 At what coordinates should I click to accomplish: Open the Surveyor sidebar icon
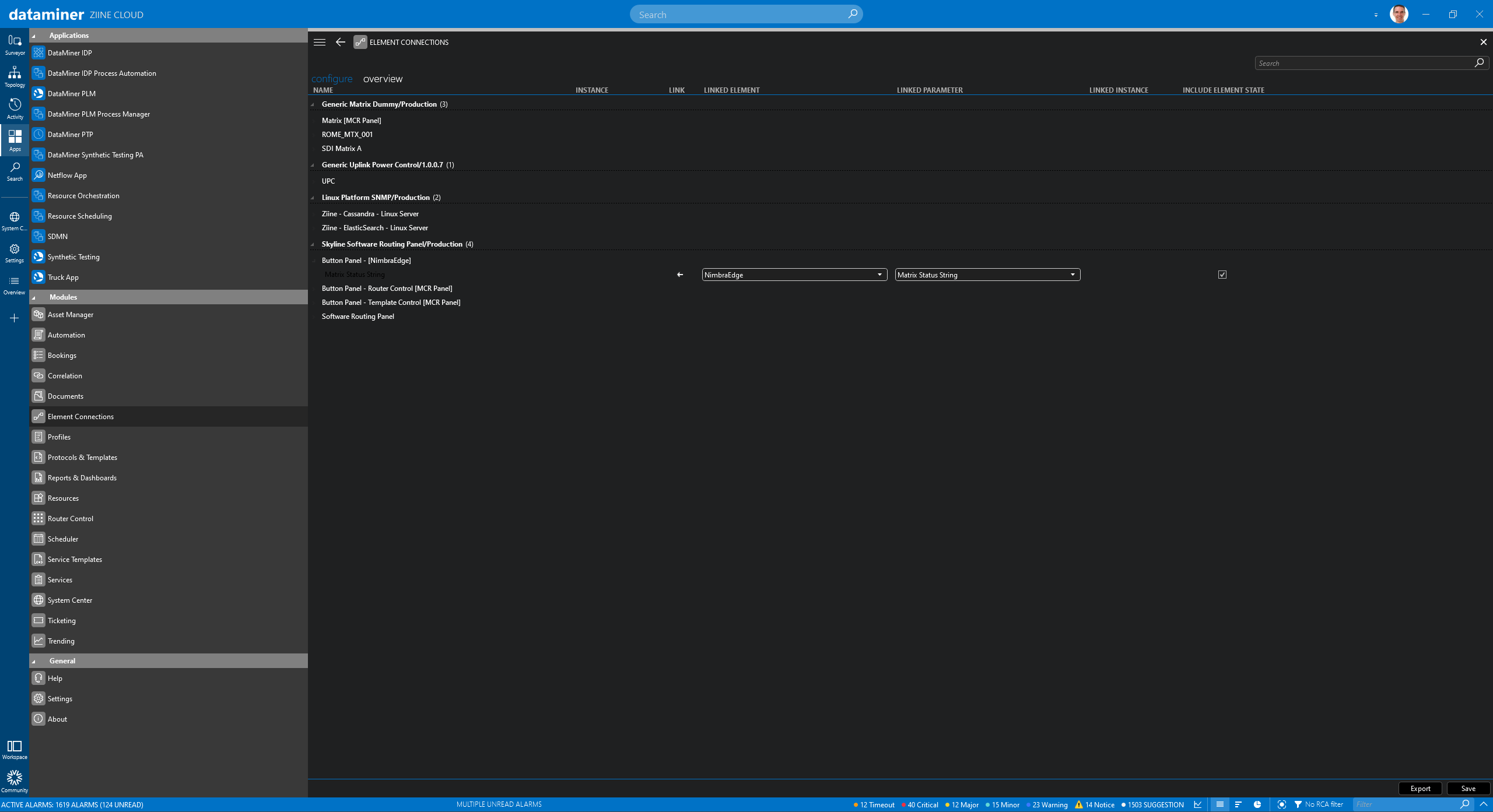click(x=15, y=45)
